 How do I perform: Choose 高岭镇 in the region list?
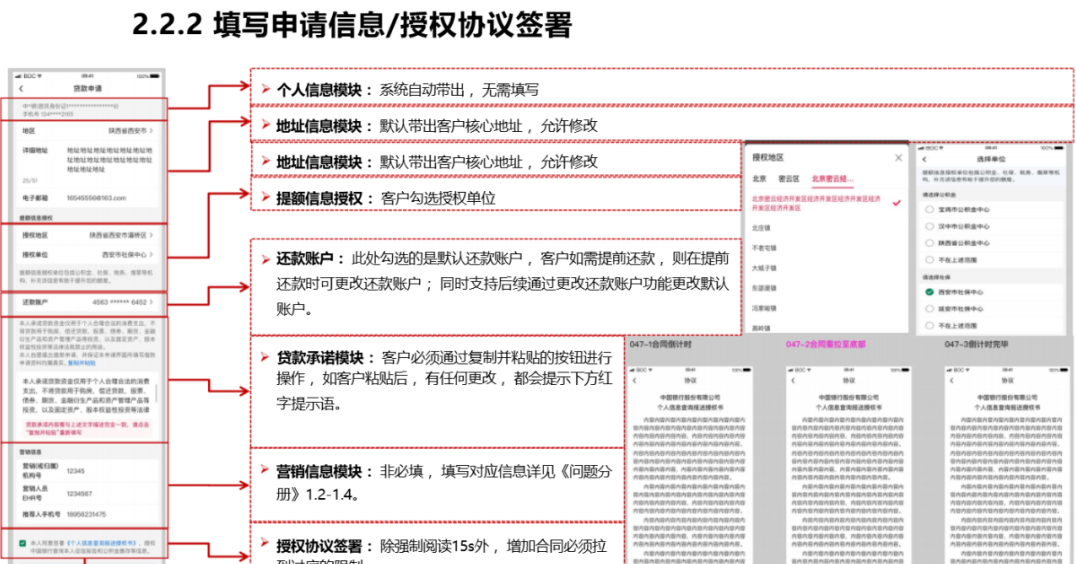(761, 328)
